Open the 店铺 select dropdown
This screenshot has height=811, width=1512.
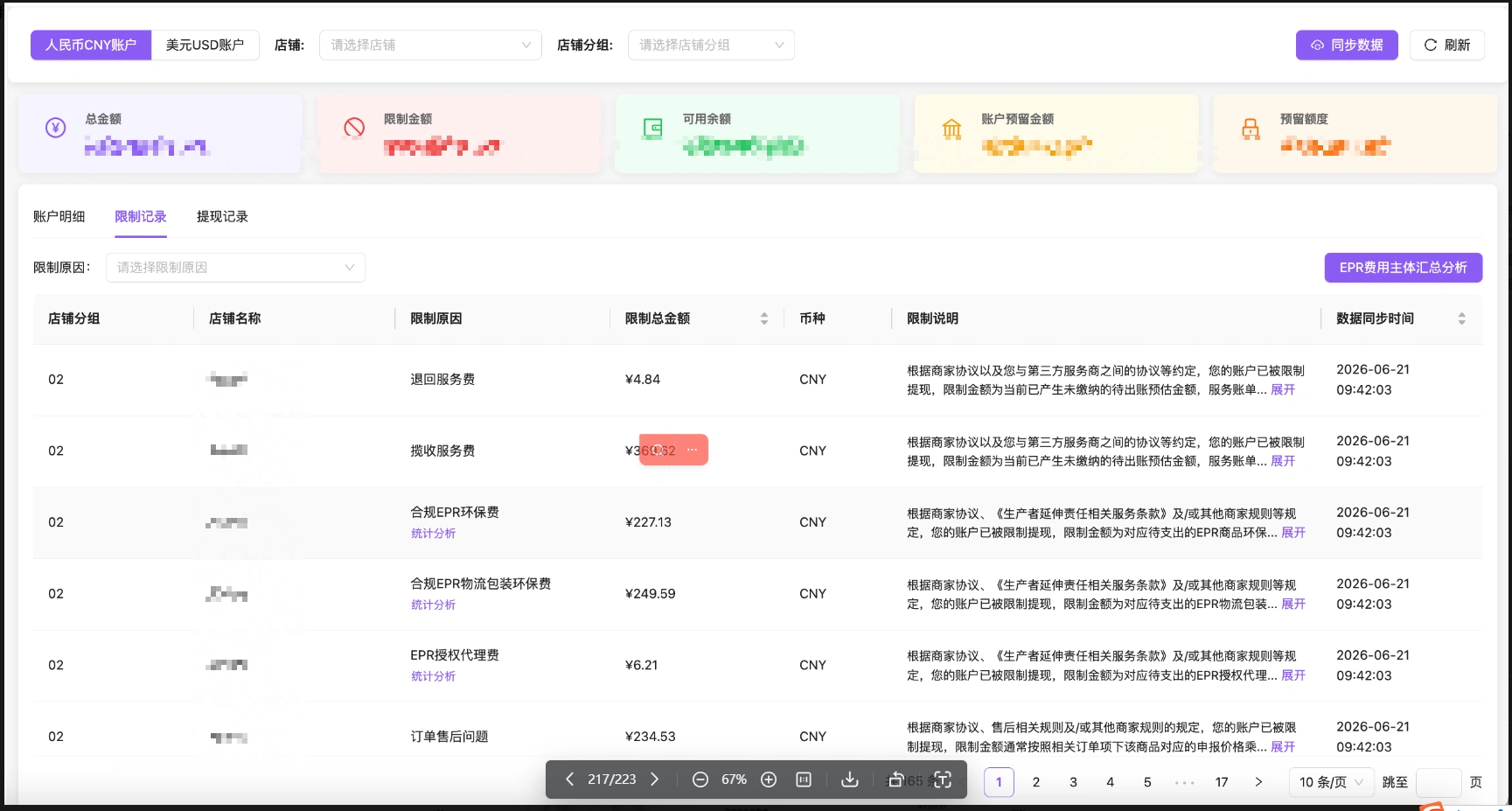tap(430, 45)
